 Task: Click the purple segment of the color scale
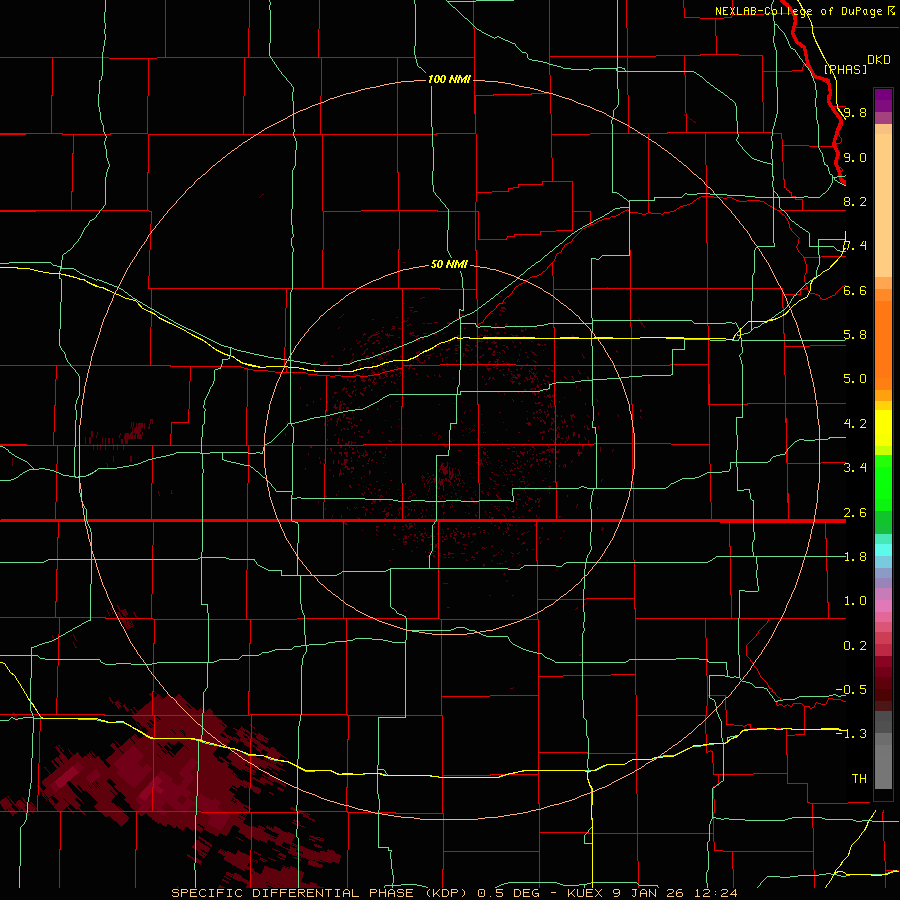[883, 100]
